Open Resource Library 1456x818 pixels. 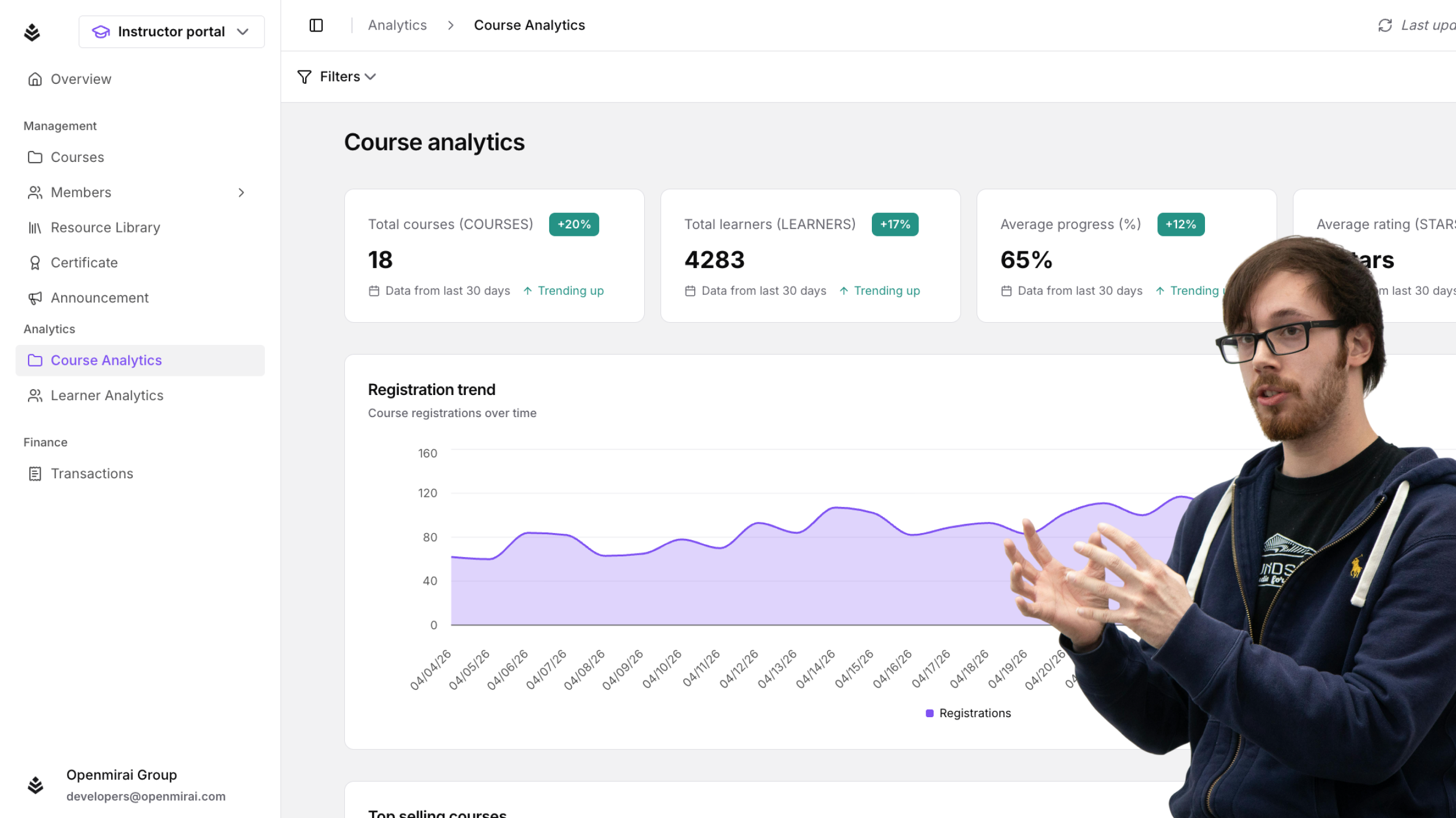tap(140, 227)
